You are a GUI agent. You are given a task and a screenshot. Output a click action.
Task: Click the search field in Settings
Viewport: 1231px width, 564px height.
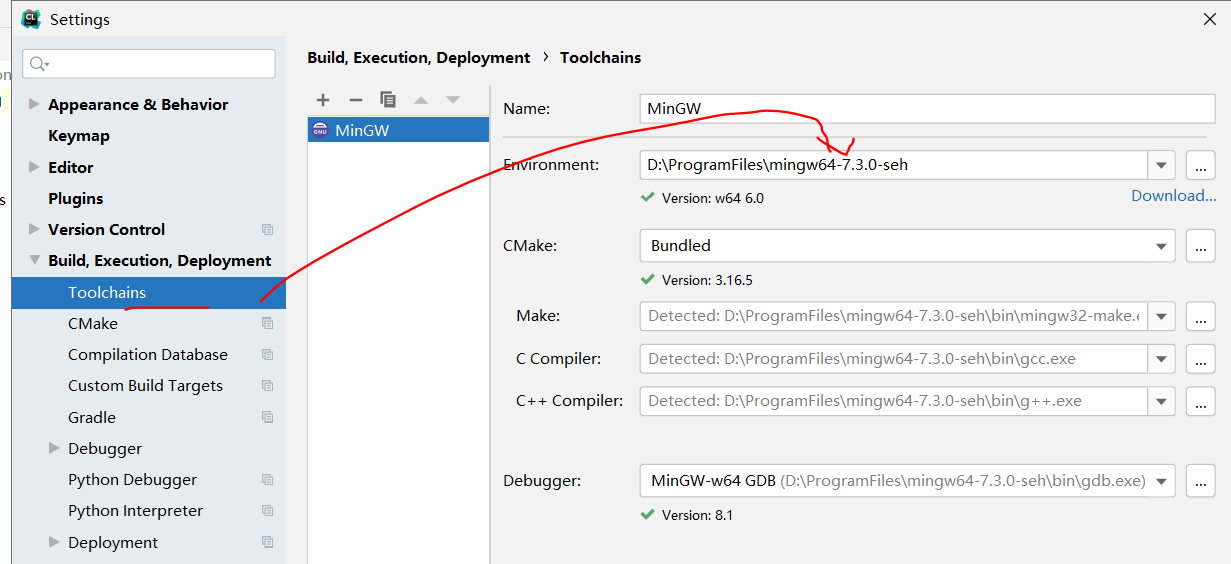[x=149, y=64]
